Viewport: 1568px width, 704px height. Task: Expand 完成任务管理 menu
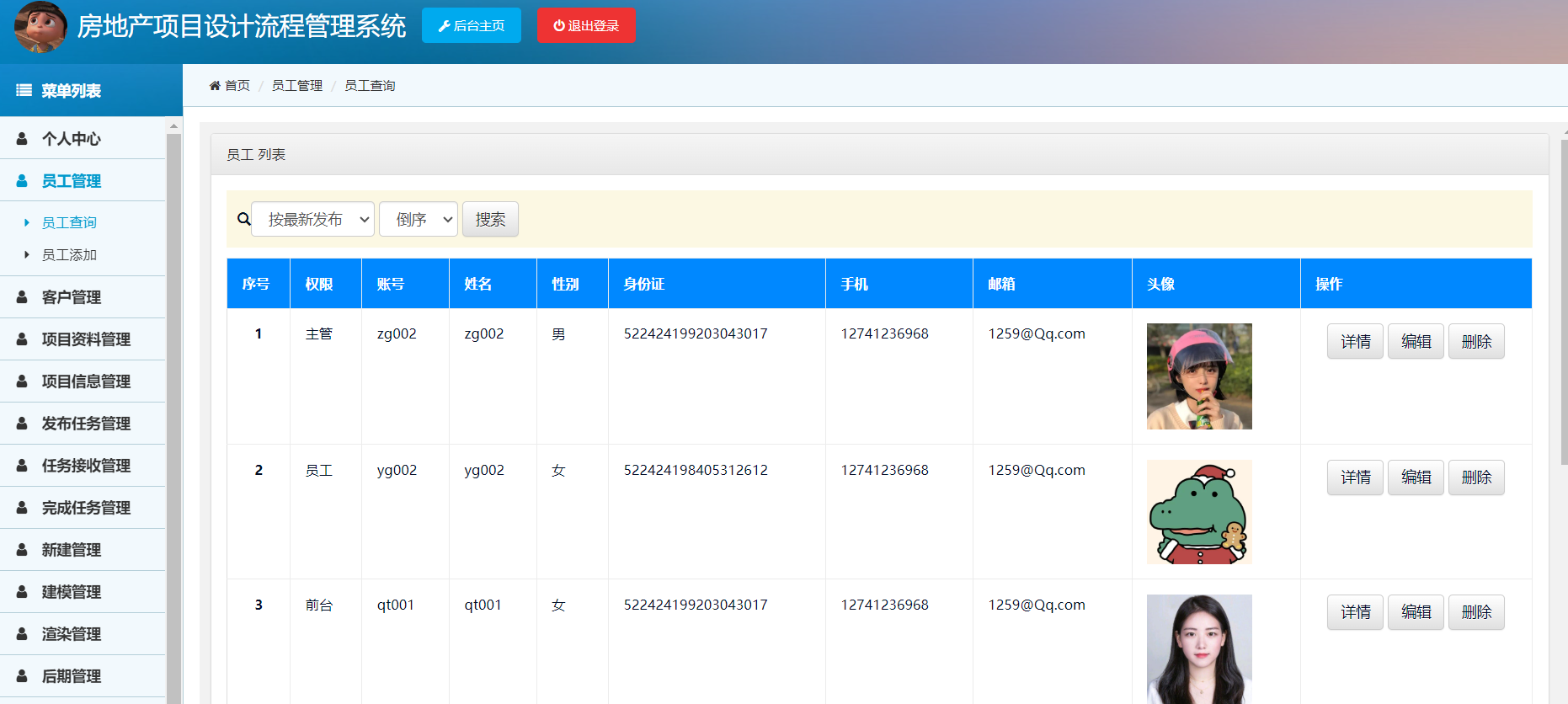pos(83,507)
